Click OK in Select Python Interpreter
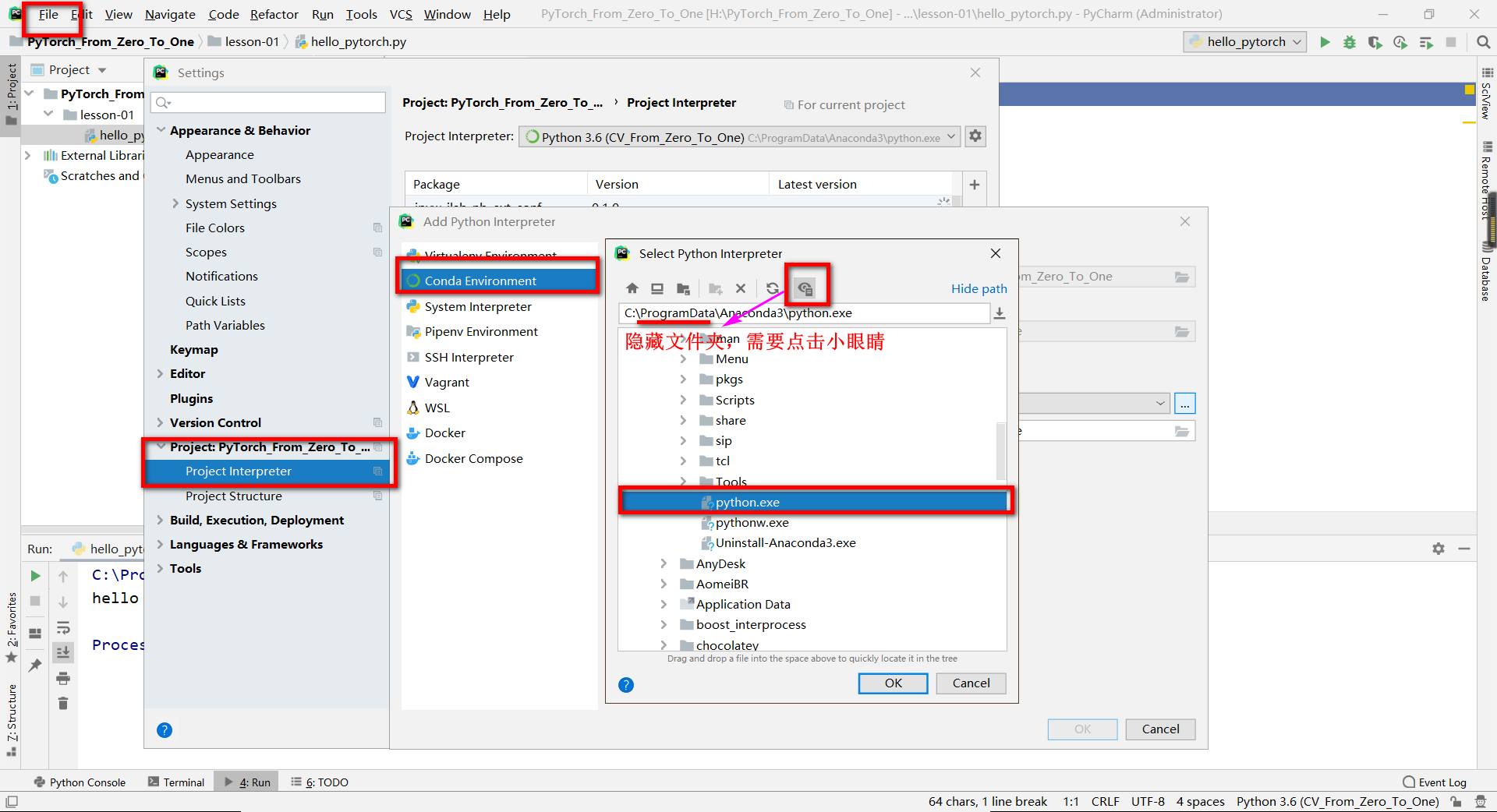 [893, 683]
